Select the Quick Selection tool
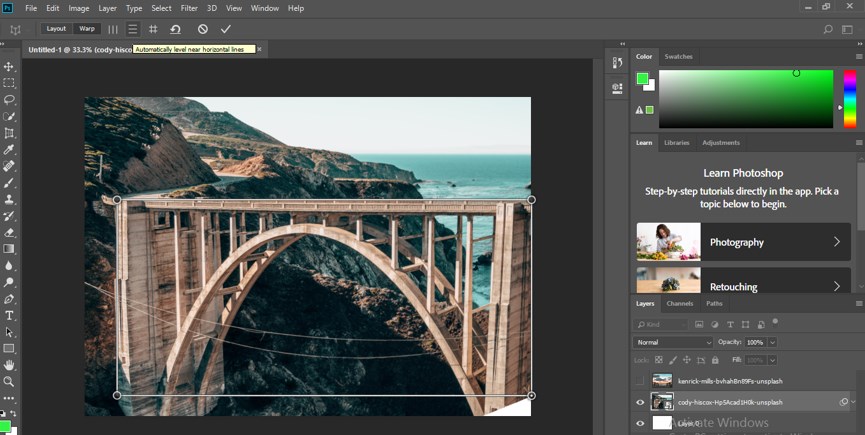The height and width of the screenshot is (435, 865). pyautogui.click(x=9, y=116)
